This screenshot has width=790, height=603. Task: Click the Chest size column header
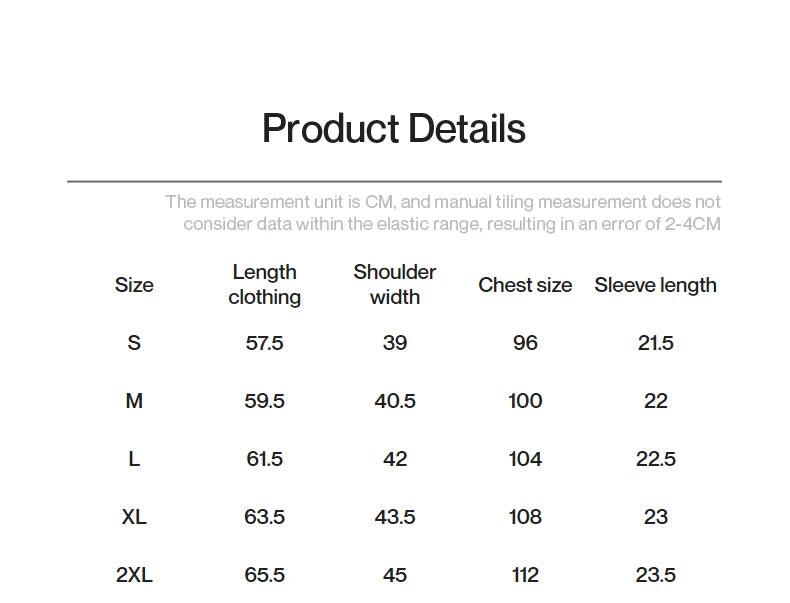pyautogui.click(x=525, y=285)
